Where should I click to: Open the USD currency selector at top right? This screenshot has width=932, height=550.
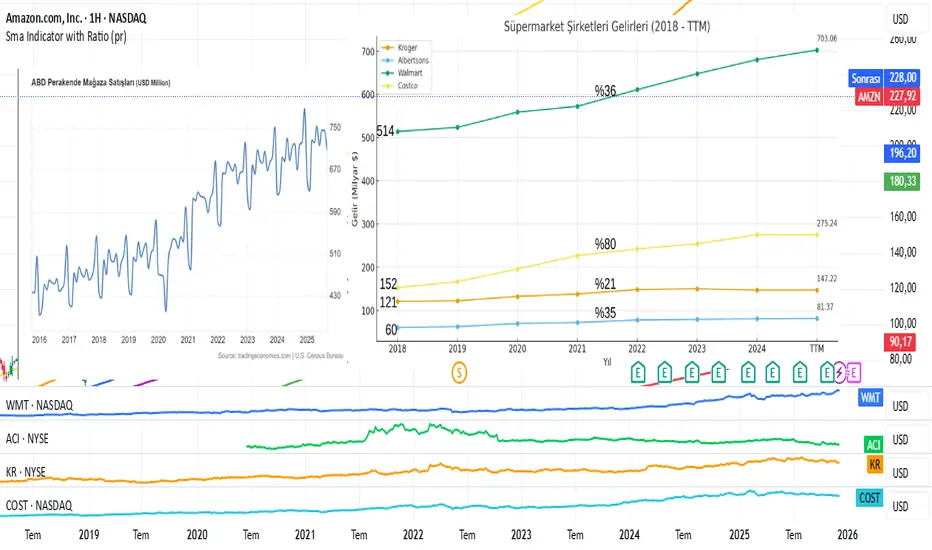(x=900, y=19)
